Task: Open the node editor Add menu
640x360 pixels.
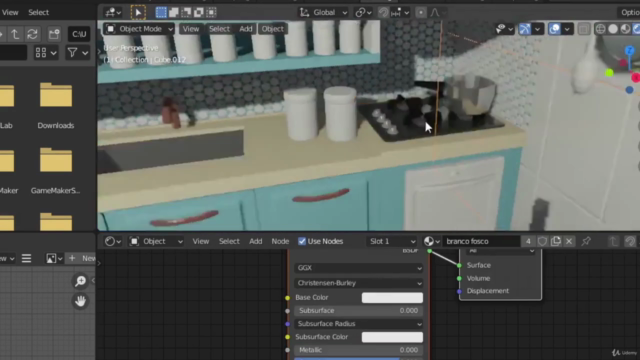Action: pyautogui.click(x=256, y=241)
